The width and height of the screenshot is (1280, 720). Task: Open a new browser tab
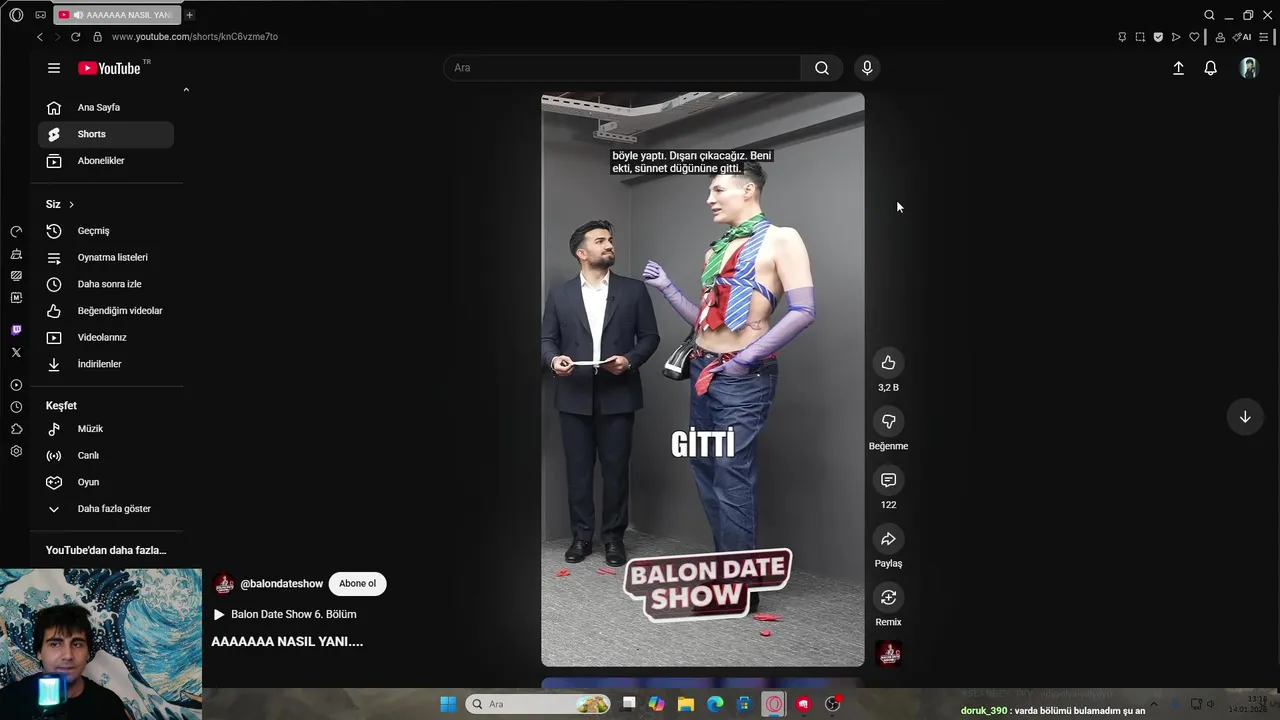pos(189,15)
